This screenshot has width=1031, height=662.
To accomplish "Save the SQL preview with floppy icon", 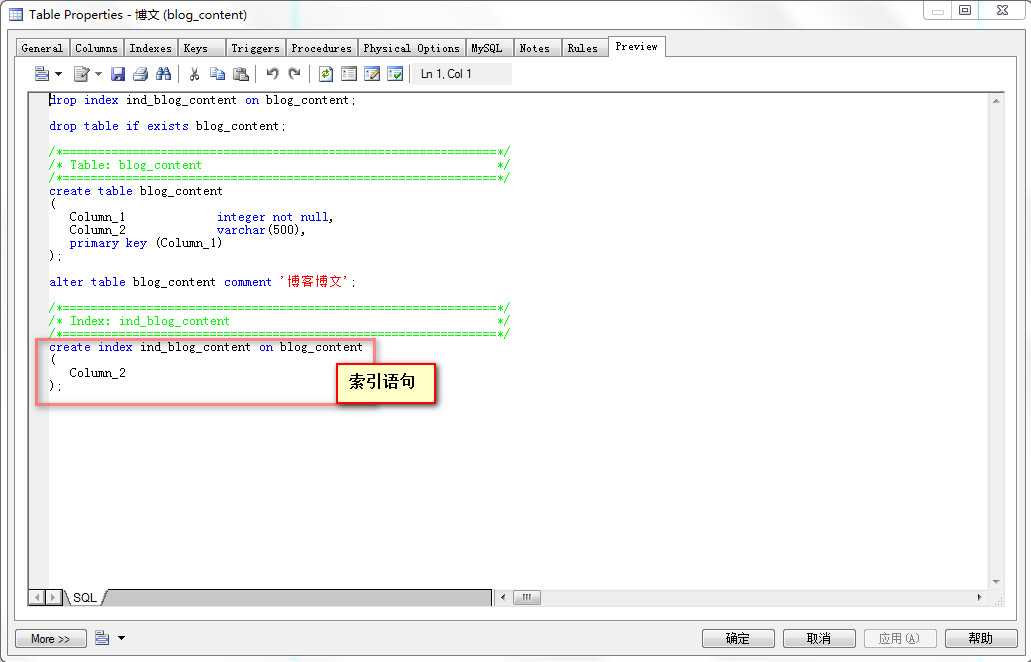I will pos(118,74).
